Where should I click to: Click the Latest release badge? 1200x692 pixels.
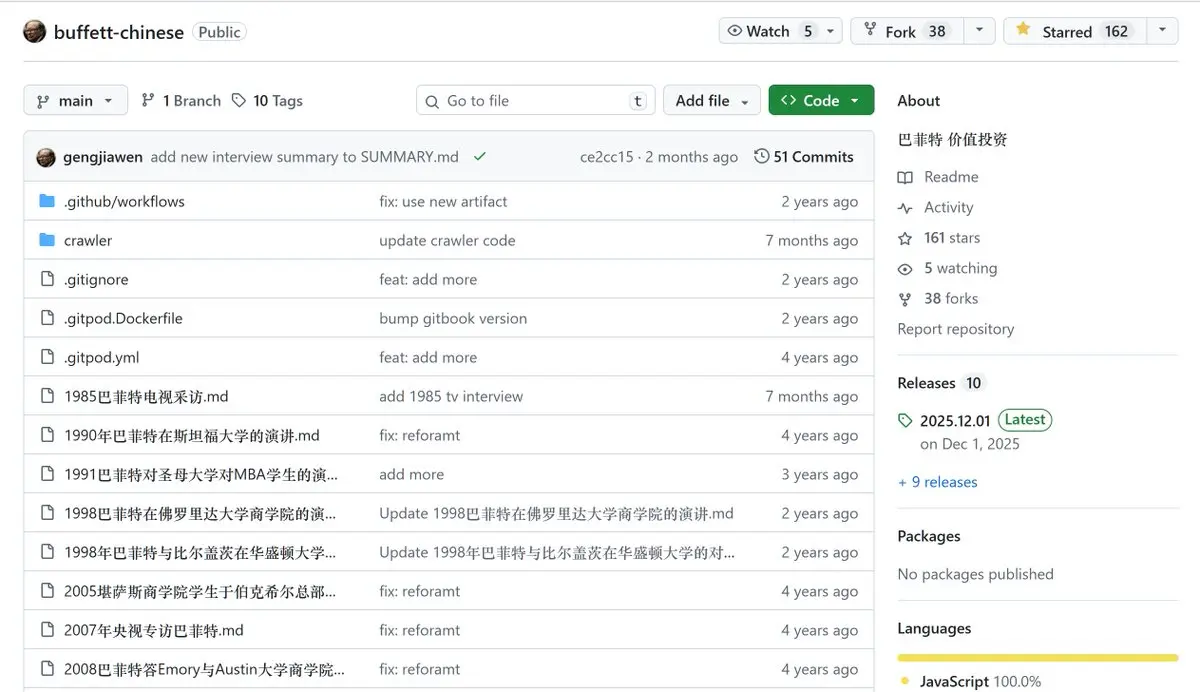coord(1025,420)
